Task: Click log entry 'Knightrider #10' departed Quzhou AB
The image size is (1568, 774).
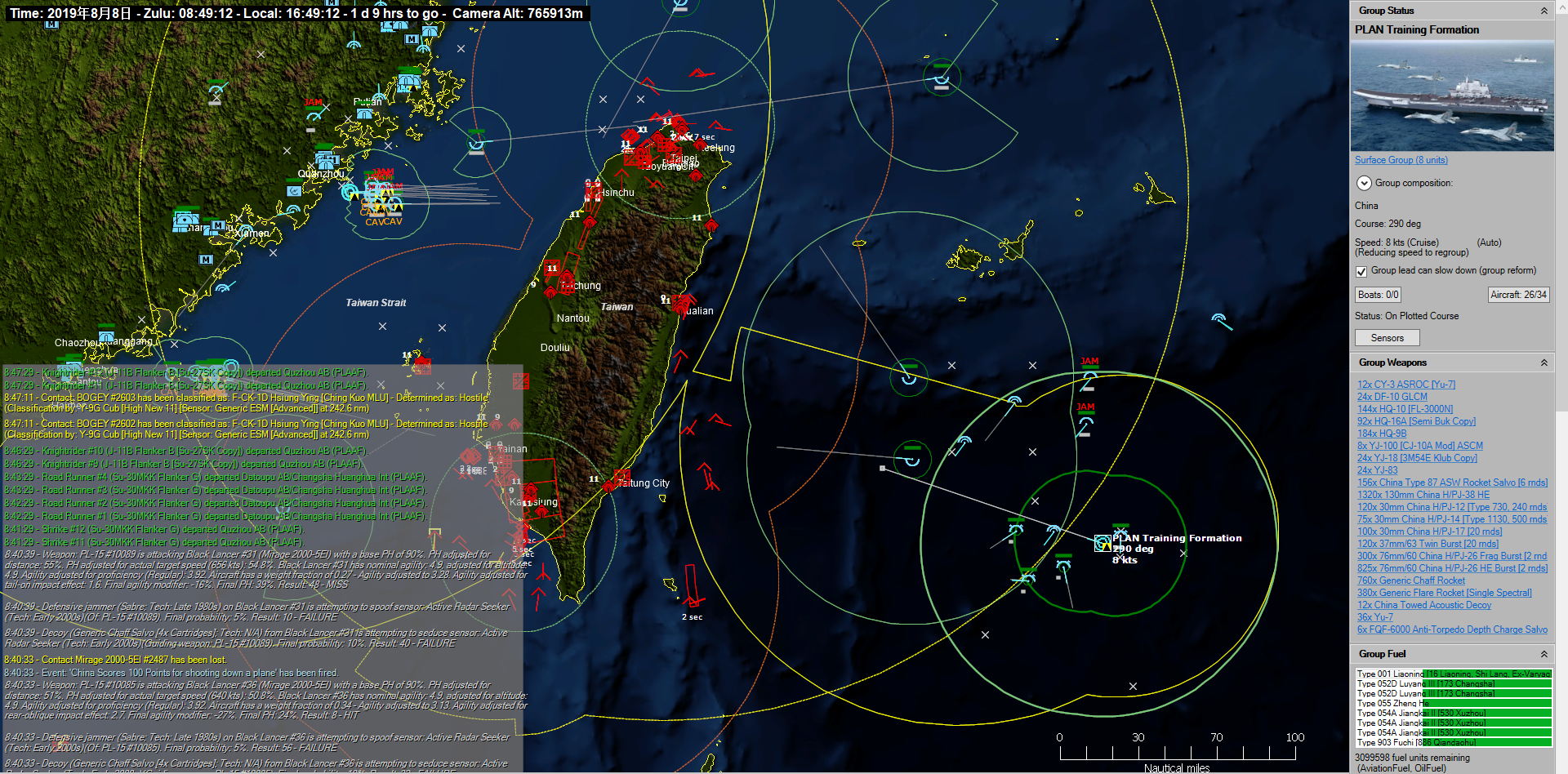Action: point(186,451)
